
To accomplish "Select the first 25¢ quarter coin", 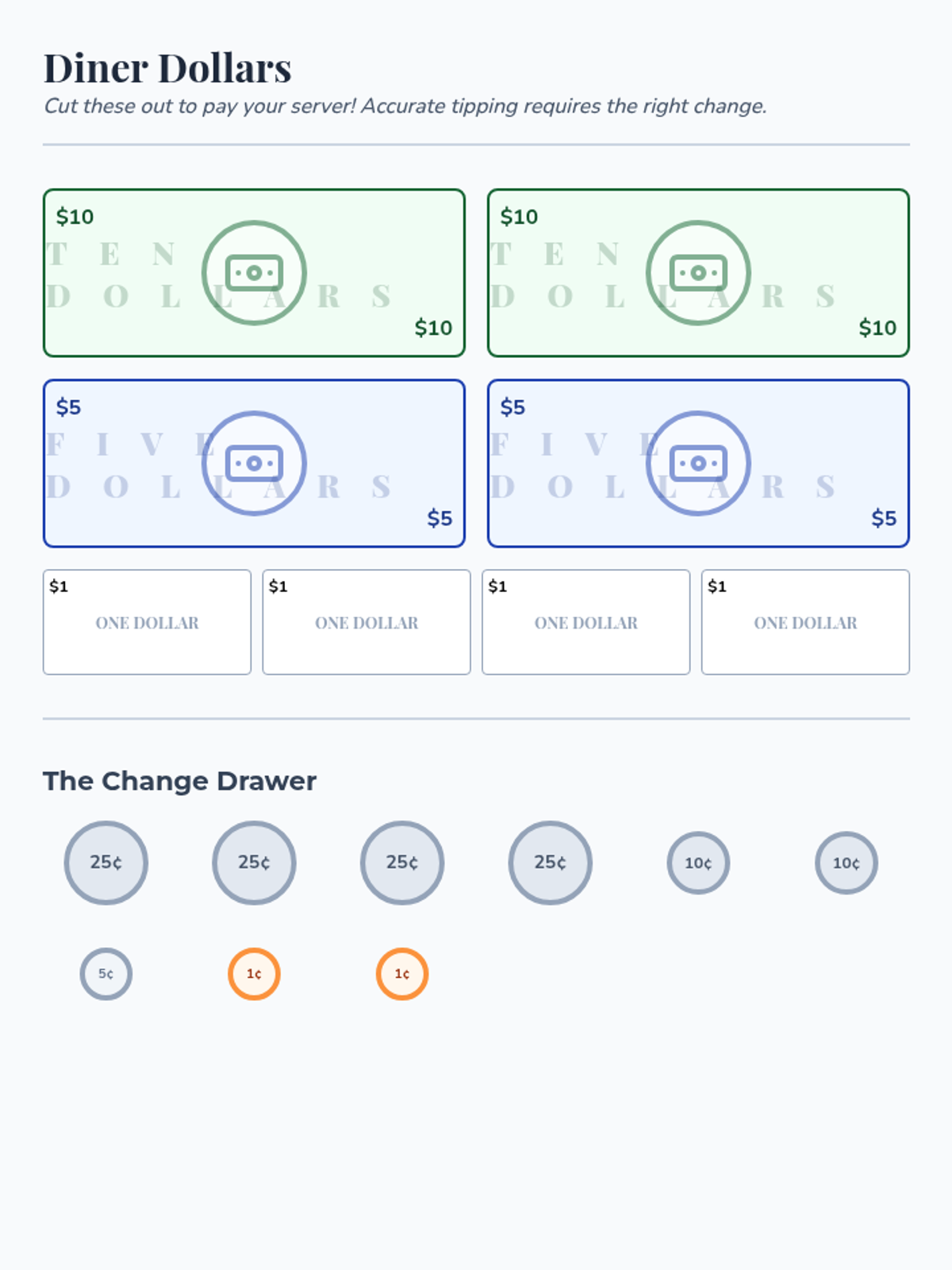I will tap(106, 863).
